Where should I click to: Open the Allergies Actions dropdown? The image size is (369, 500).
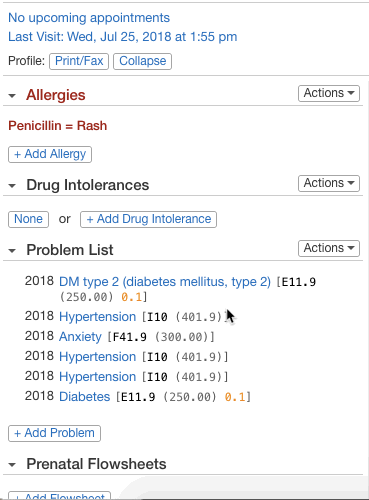[329, 93]
